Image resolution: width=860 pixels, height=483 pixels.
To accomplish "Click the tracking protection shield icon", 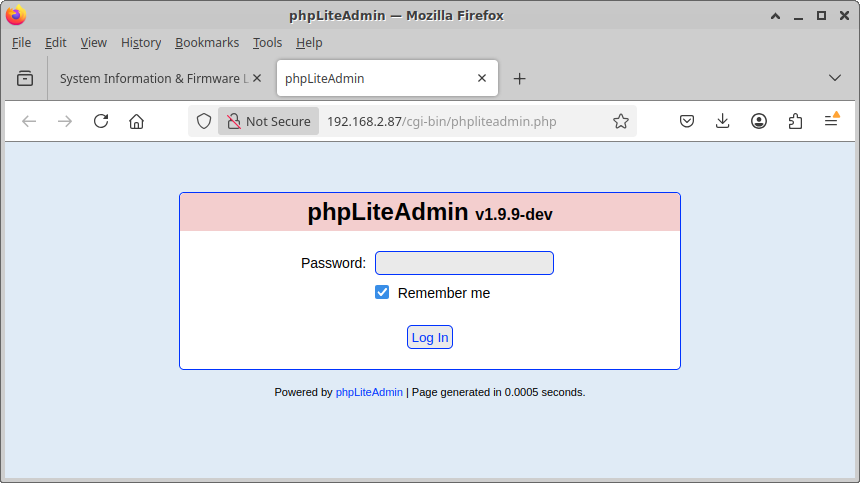I will tap(204, 121).
